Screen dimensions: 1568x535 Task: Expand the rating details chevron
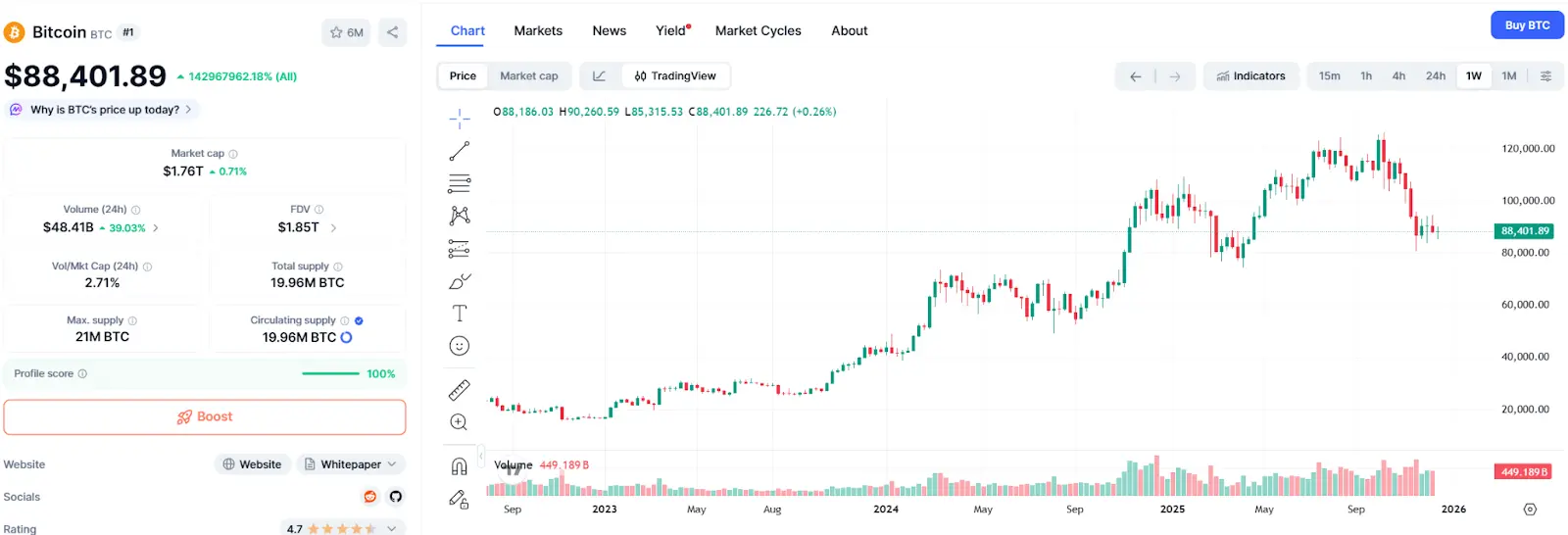point(392,528)
